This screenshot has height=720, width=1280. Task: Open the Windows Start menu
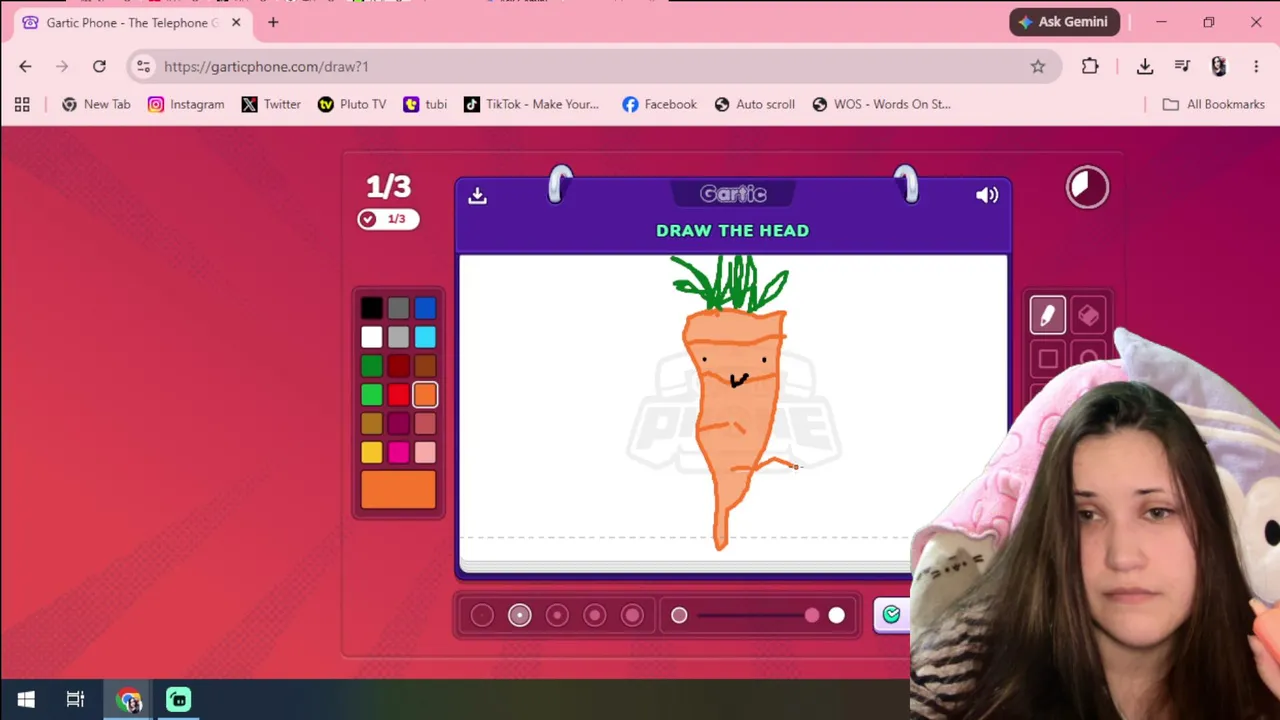pos(26,699)
